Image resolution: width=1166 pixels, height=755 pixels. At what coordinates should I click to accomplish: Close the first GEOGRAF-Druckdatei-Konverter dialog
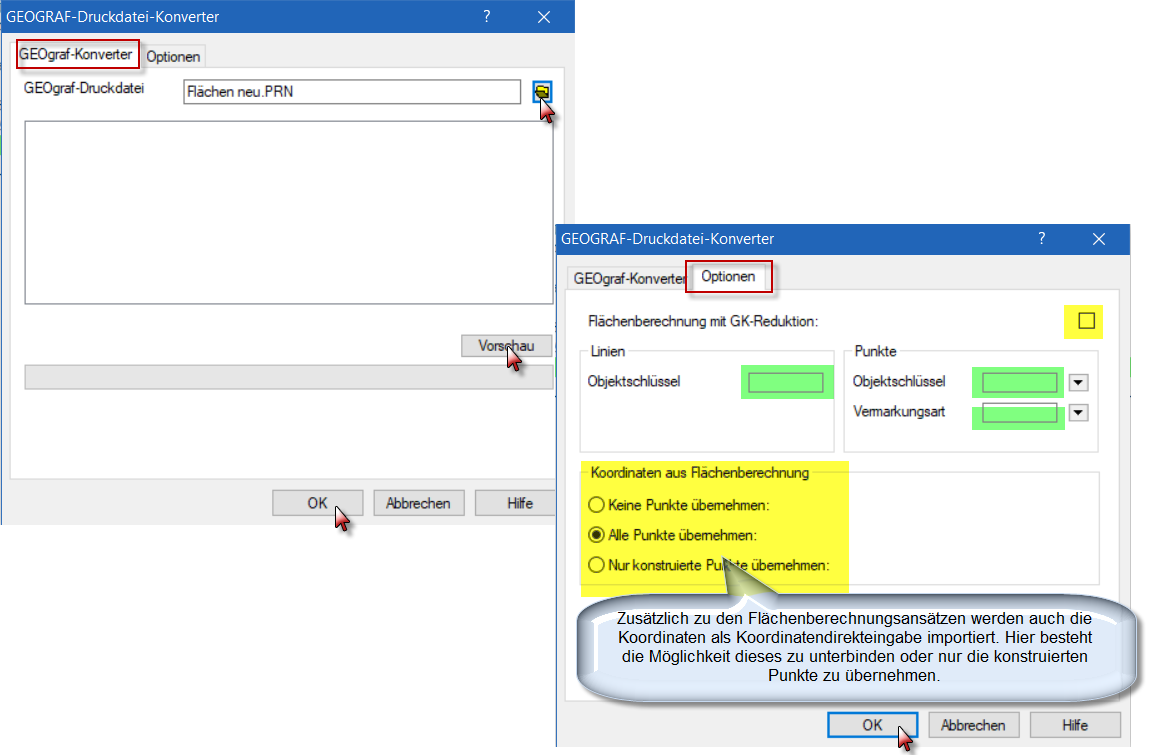(x=545, y=16)
